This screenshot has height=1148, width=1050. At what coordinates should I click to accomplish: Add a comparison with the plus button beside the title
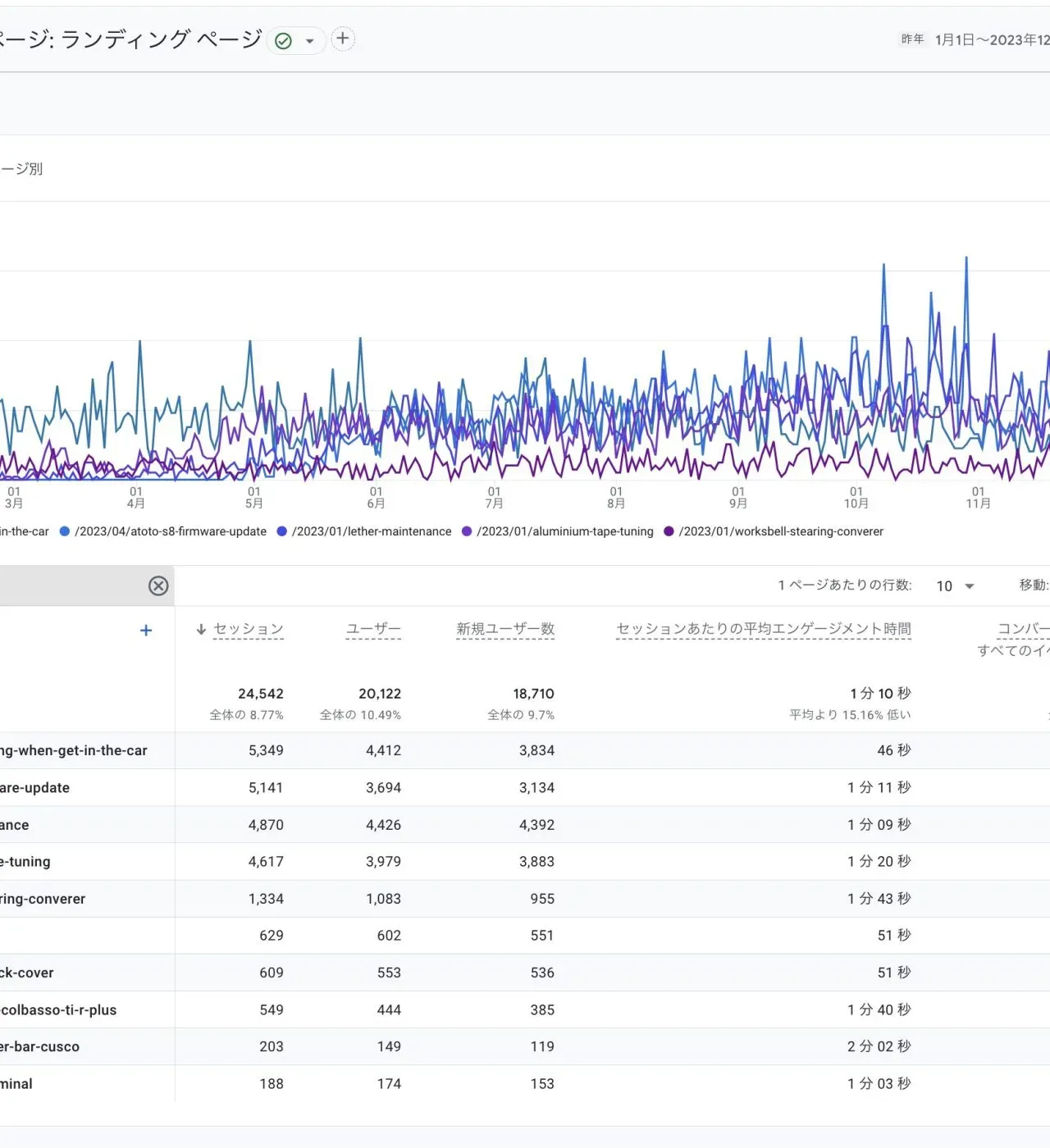pos(343,39)
